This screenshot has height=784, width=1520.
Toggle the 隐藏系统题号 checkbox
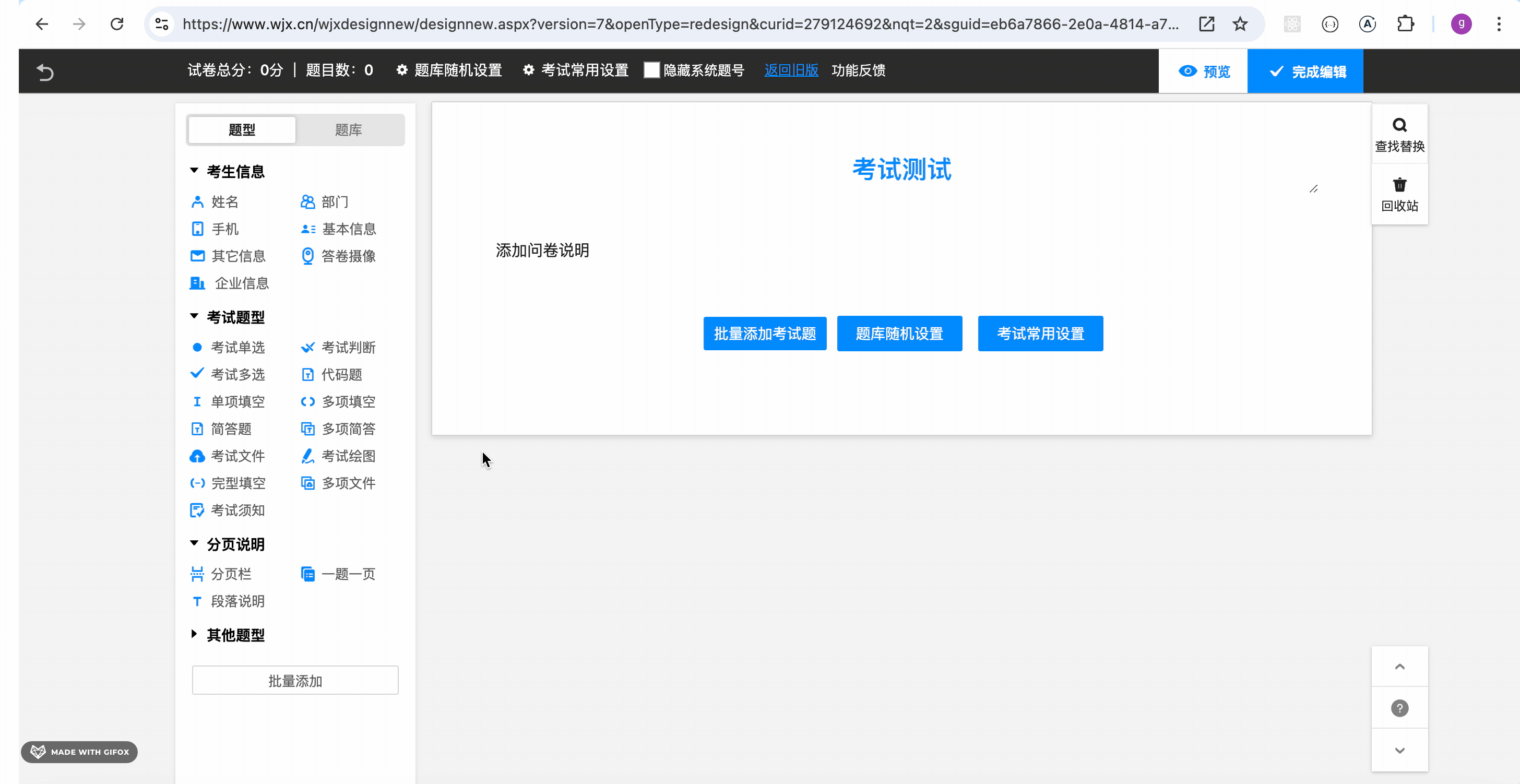tap(651, 70)
